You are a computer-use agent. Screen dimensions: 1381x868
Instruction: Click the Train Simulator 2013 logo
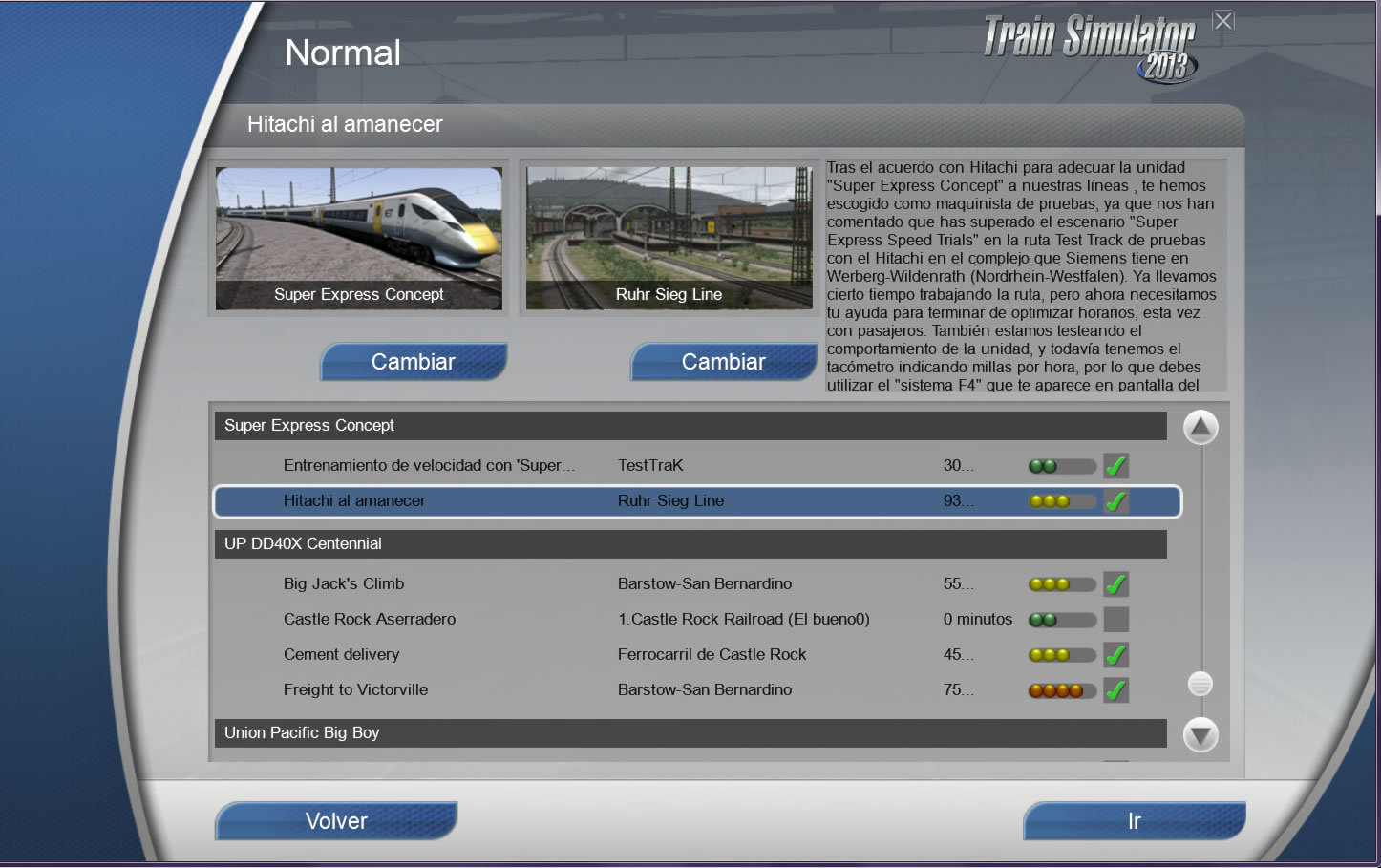1090,47
